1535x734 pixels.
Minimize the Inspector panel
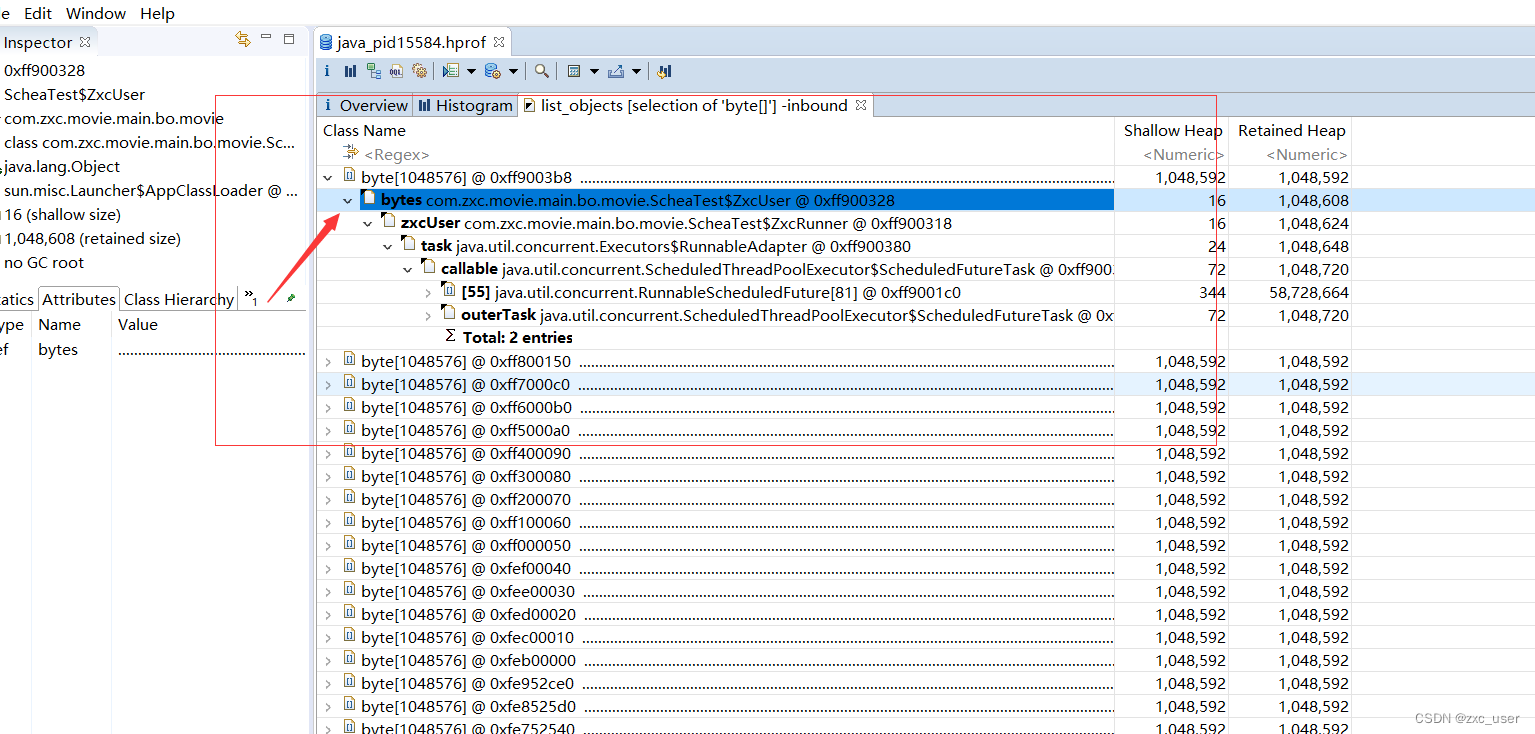coord(266,37)
